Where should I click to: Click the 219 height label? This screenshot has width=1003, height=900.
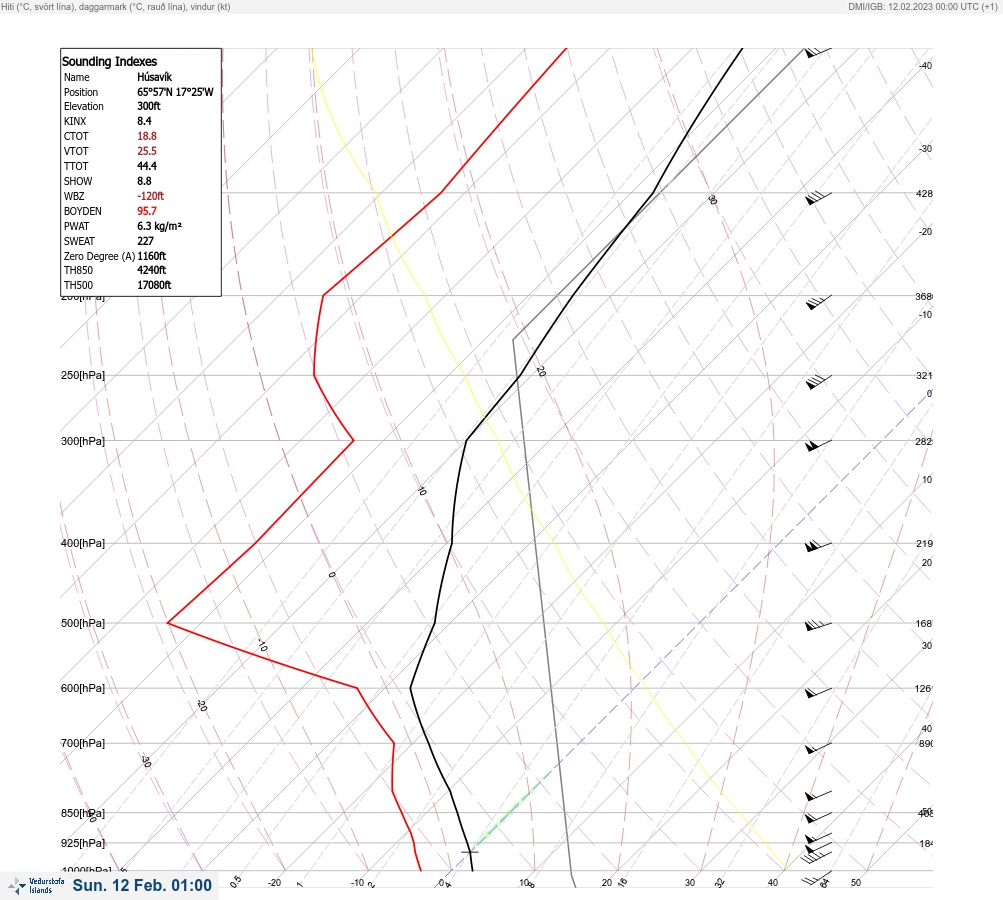pos(924,544)
